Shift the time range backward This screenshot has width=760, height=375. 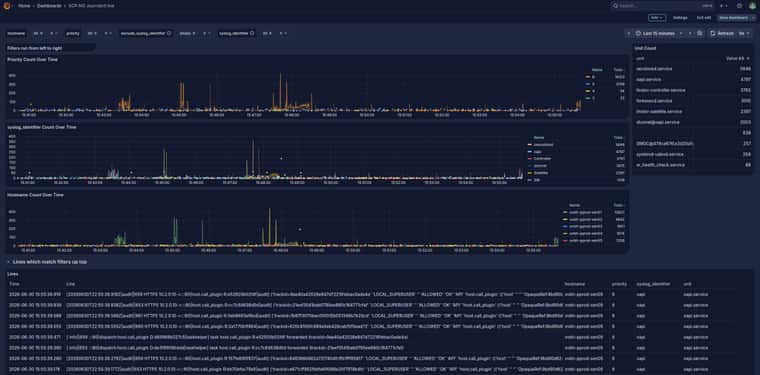(629, 33)
